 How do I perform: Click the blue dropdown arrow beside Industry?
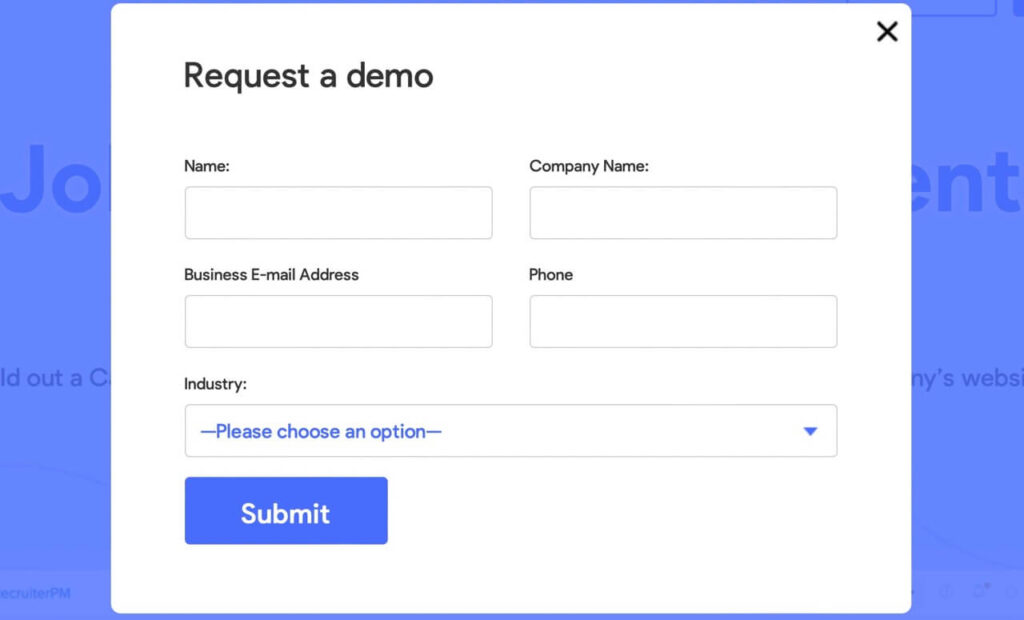(809, 431)
